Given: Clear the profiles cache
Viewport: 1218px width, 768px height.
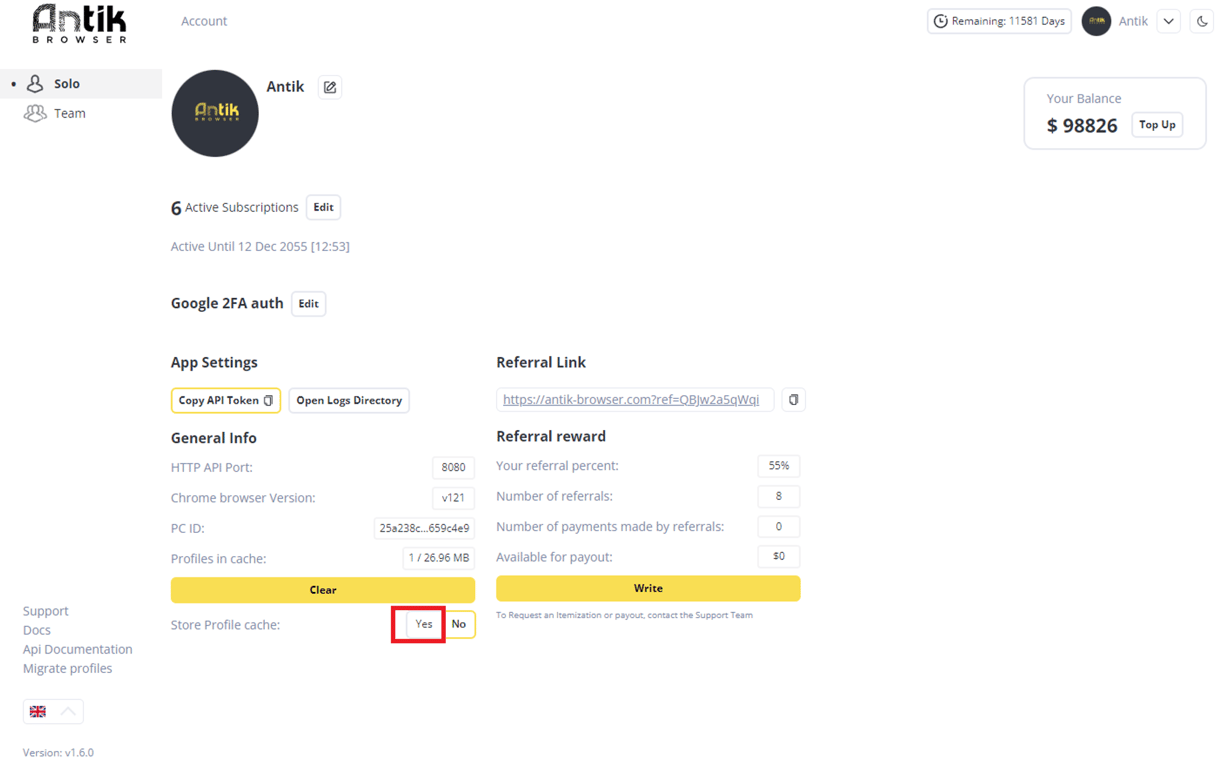Looking at the screenshot, I should [x=323, y=590].
